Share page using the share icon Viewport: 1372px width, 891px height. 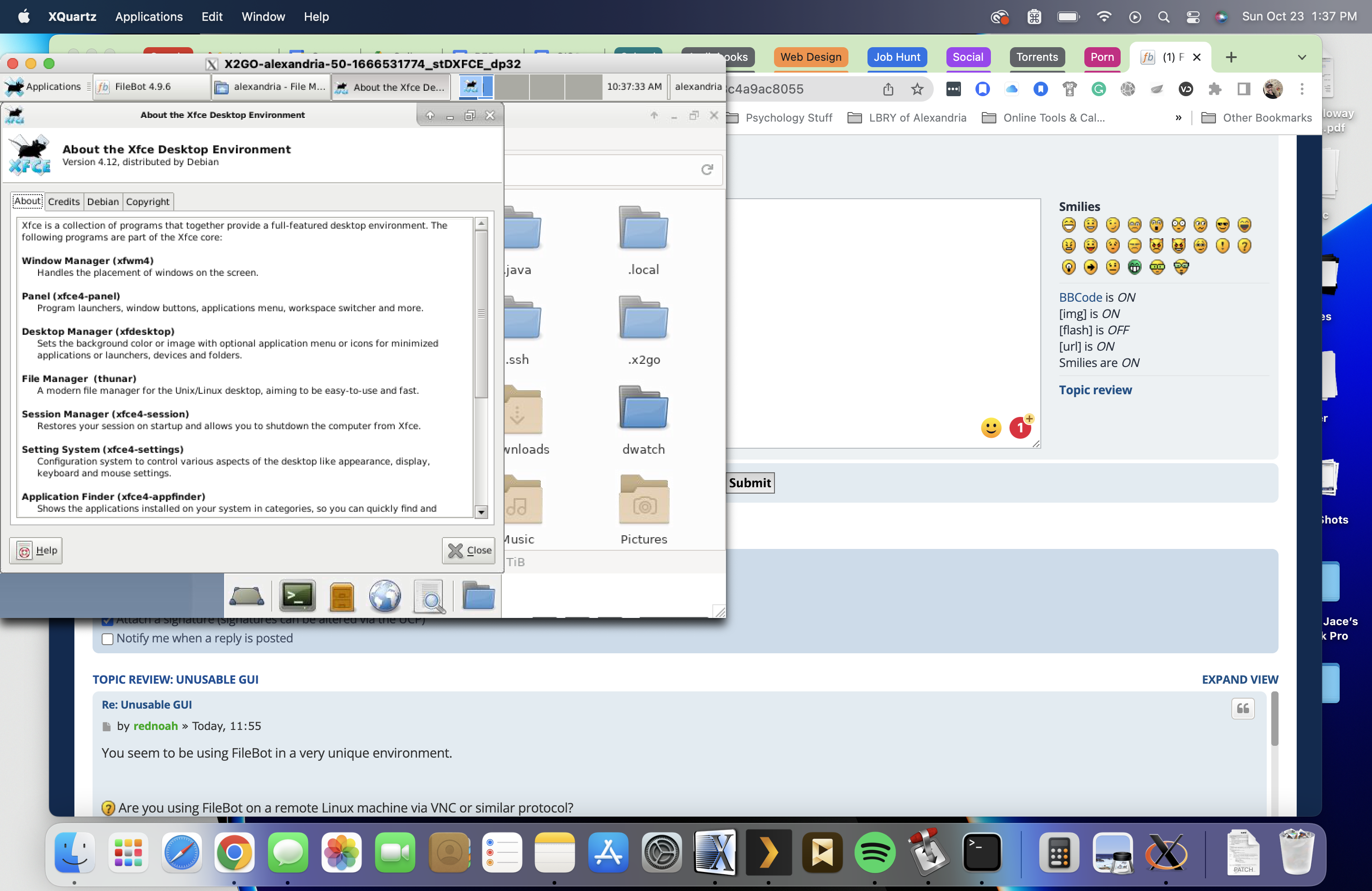888,89
